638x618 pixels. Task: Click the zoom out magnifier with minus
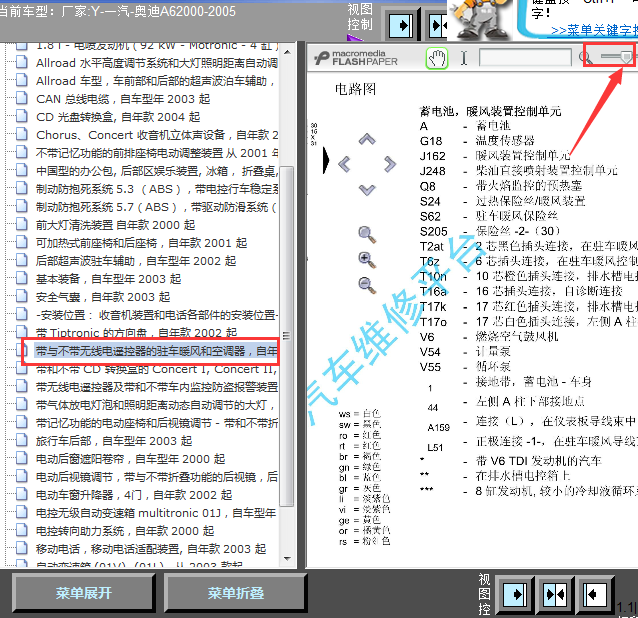(367, 285)
